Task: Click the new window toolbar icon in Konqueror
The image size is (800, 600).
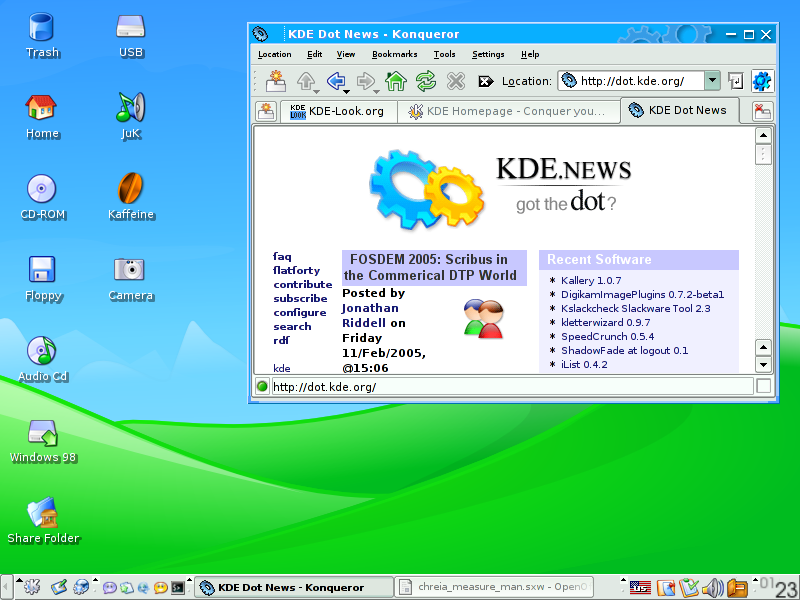Action: [x=276, y=81]
